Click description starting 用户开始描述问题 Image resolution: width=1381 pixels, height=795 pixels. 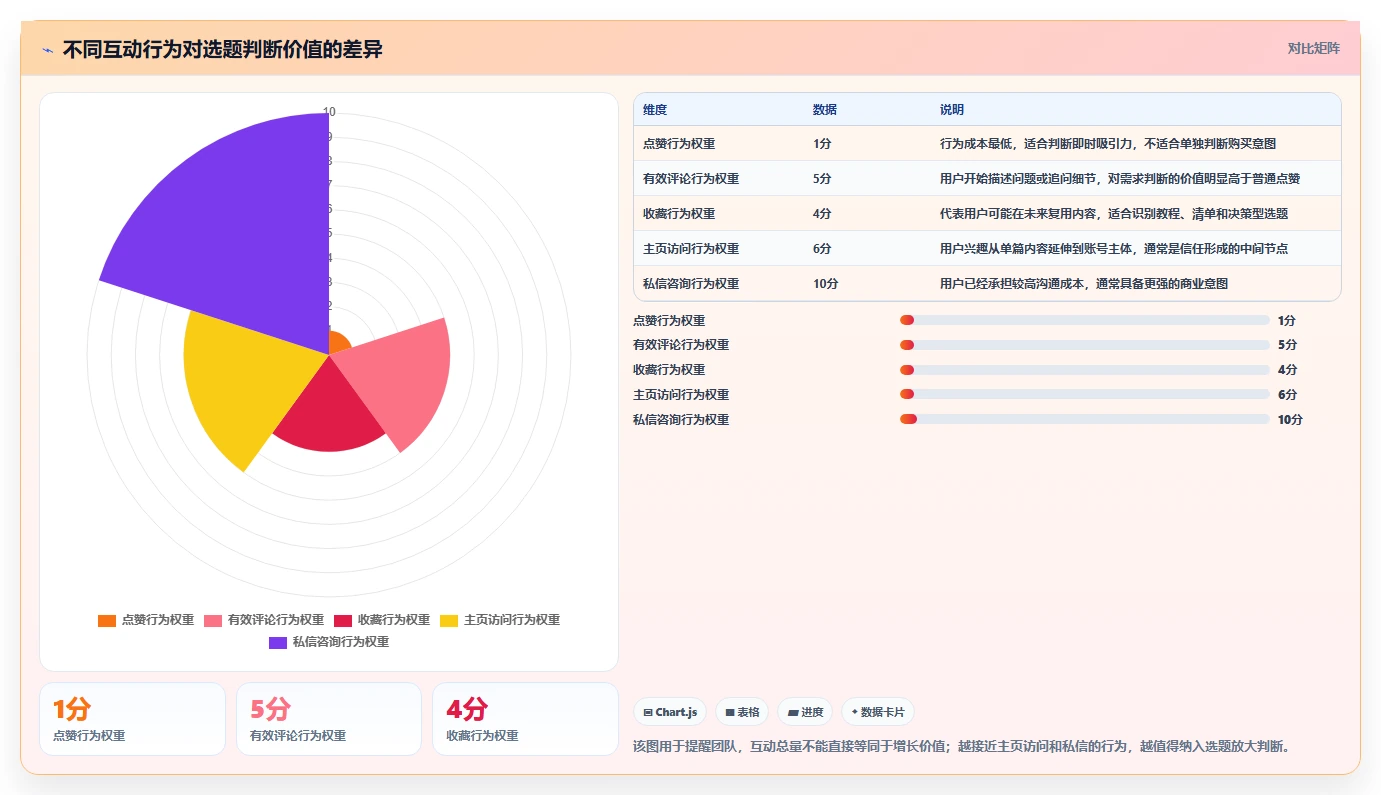pyautogui.click(x=1120, y=178)
